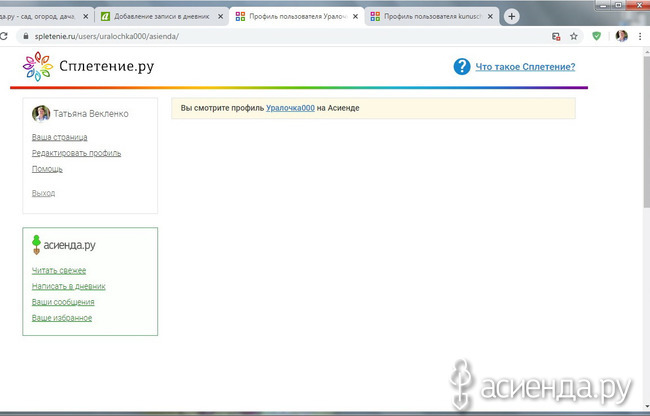Screen dimensions: 650x416
Task: Click the асиенда.ру tree logo in sidebar
Action: (37, 245)
